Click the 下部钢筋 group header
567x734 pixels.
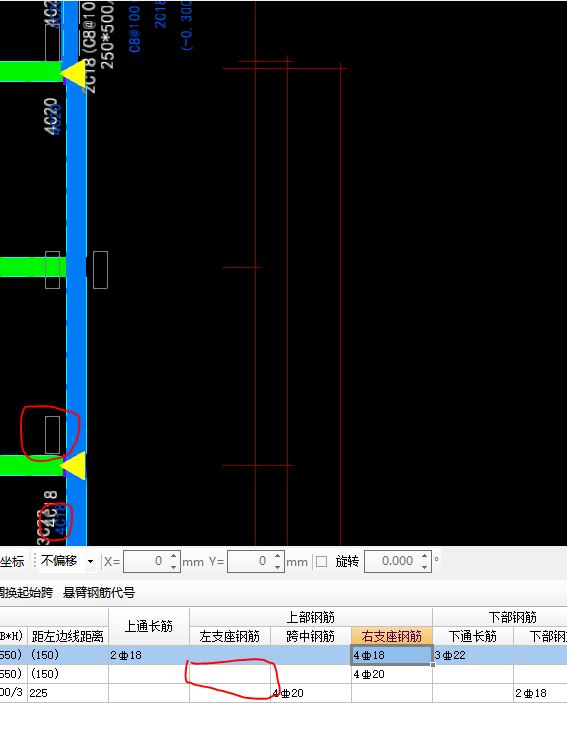tap(513, 617)
